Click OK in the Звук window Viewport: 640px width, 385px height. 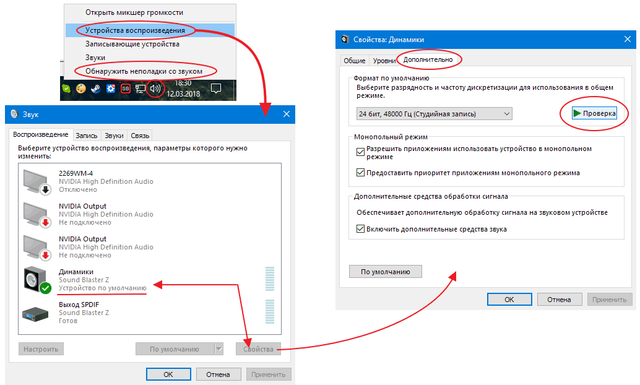tap(168, 374)
